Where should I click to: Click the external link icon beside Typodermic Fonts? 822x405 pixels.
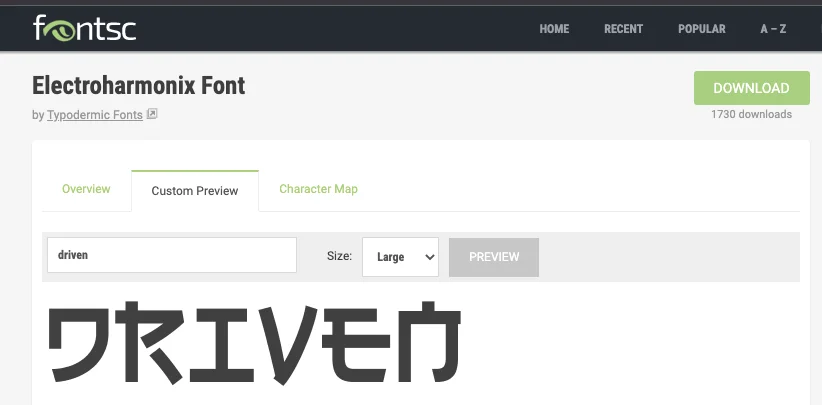(152, 114)
